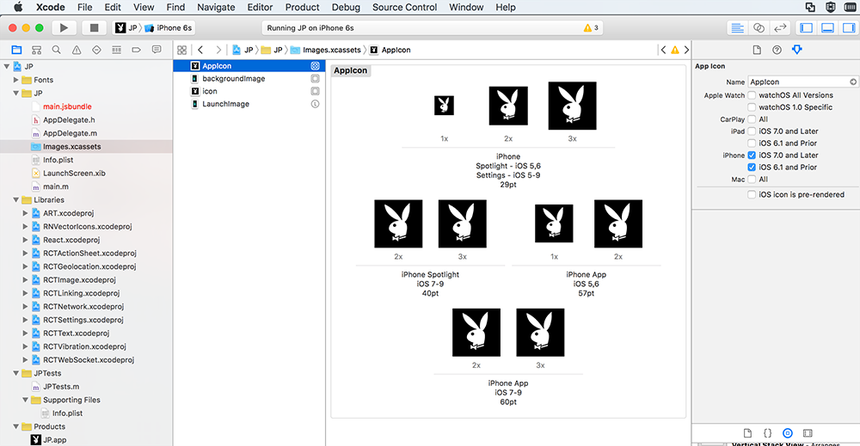Open the Issue navigator warning icon
This screenshot has width=860, height=446.
(75, 49)
